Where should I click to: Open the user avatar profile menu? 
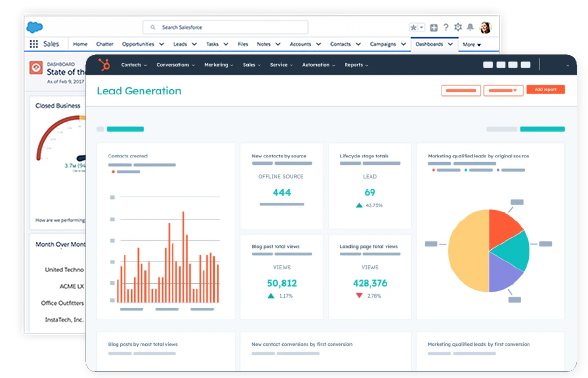click(486, 27)
